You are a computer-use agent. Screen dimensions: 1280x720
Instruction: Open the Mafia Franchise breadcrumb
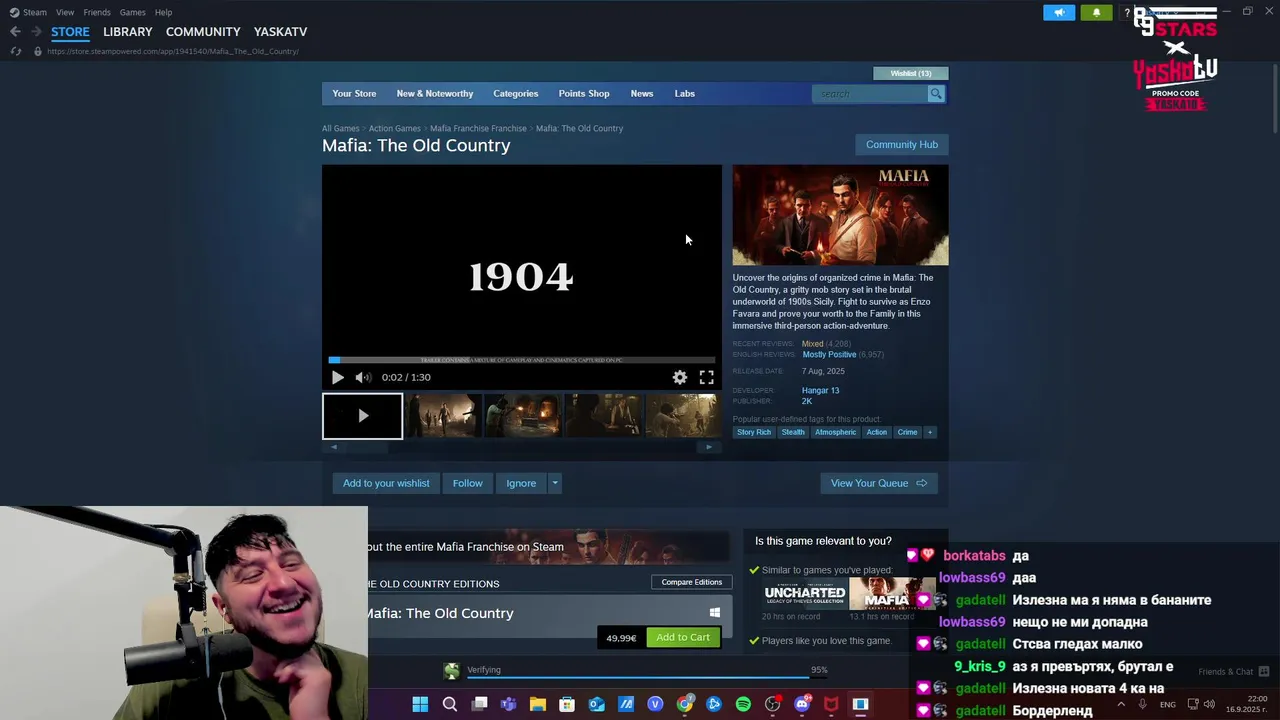coord(478,128)
